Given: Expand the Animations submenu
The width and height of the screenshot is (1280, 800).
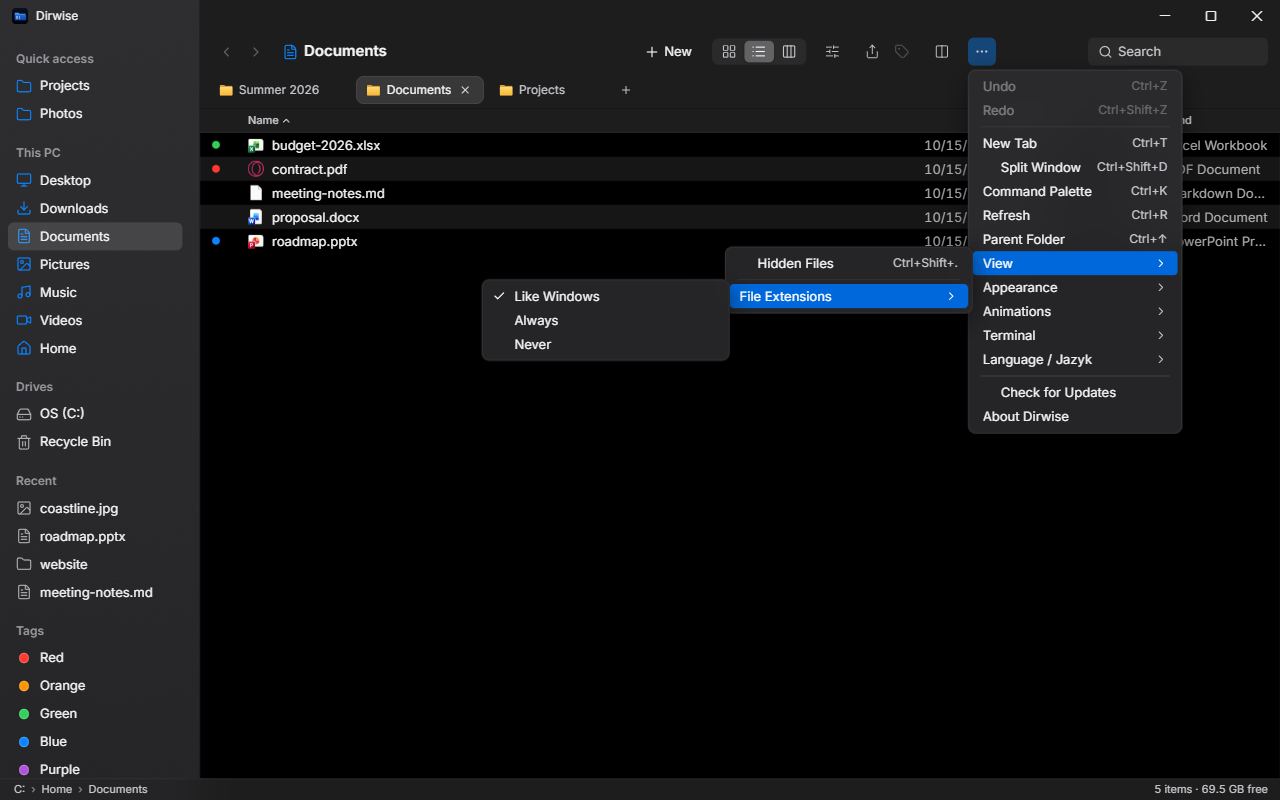Looking at the screenshot, I should click(1075, 311).
